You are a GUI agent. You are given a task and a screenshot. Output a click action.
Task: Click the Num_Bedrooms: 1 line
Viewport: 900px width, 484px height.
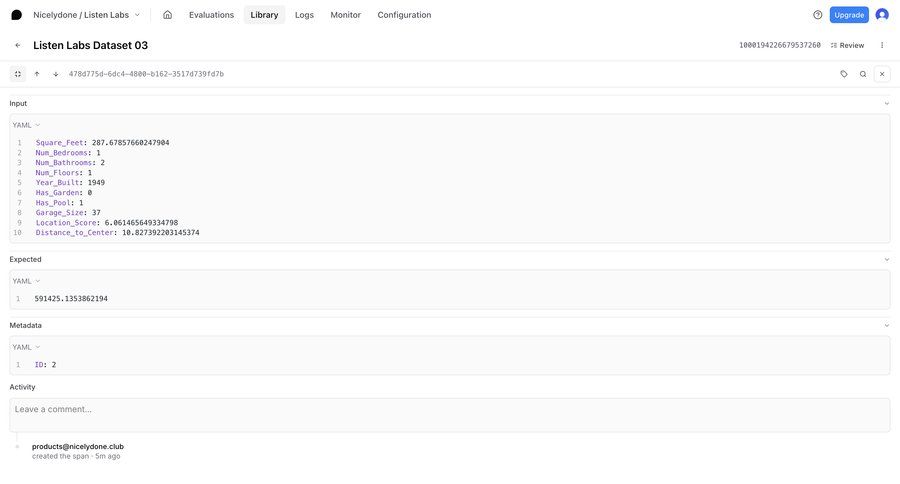pyautogui.click(x=68, y=153)
